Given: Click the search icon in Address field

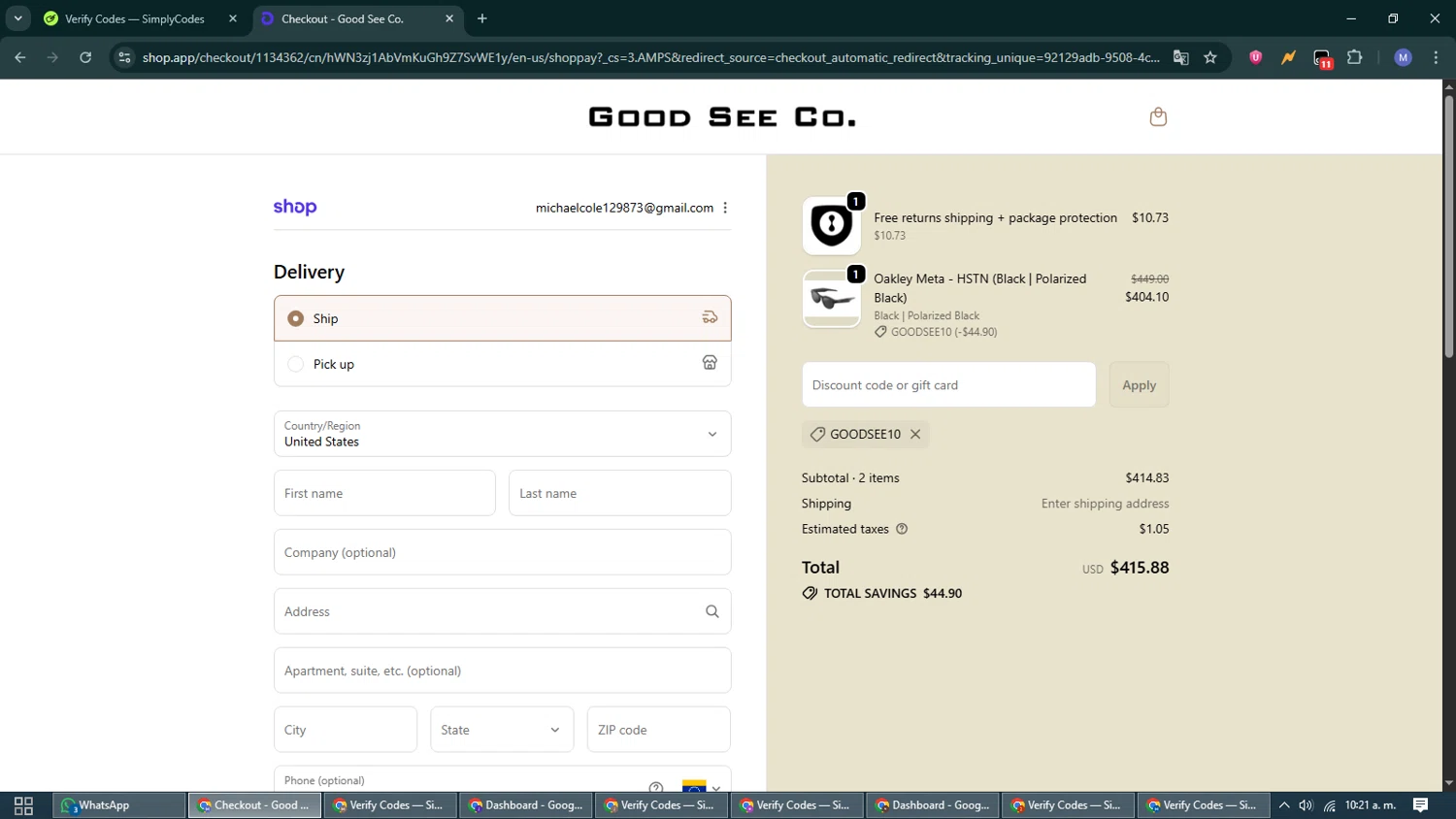Looking at the screenshot, I should click(712, 611).
